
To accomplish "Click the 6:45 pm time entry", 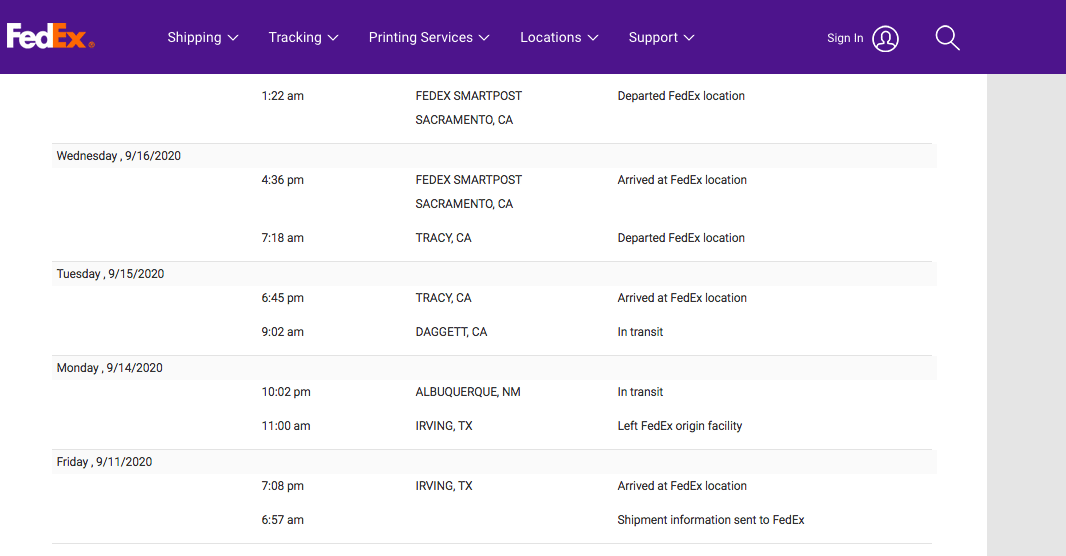I will pos(283,298).
